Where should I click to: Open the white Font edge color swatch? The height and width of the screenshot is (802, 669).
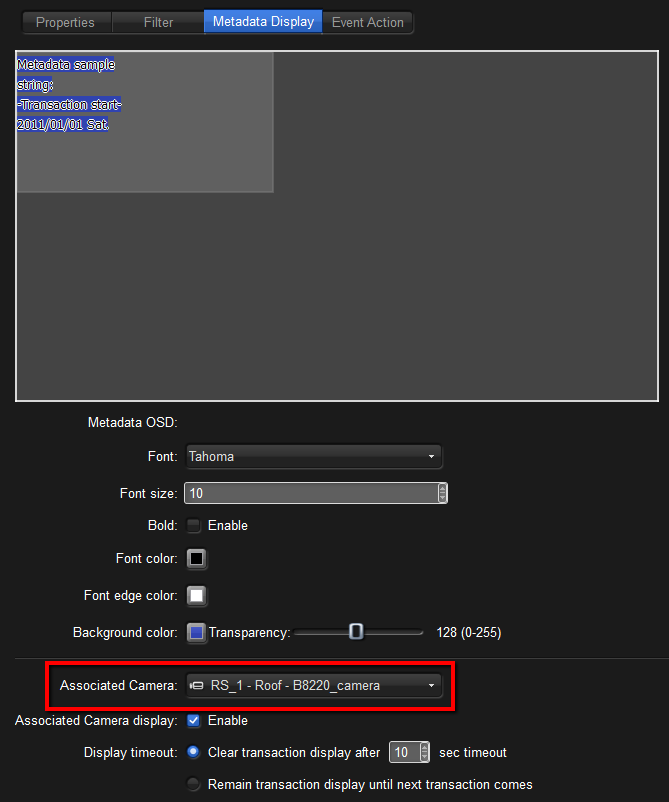coord(197,595)
